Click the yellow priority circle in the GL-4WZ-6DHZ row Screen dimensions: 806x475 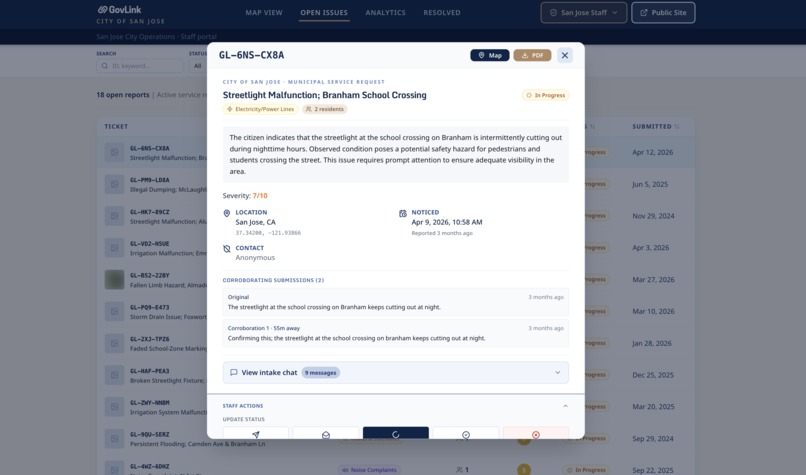click(x=524, y=470)
